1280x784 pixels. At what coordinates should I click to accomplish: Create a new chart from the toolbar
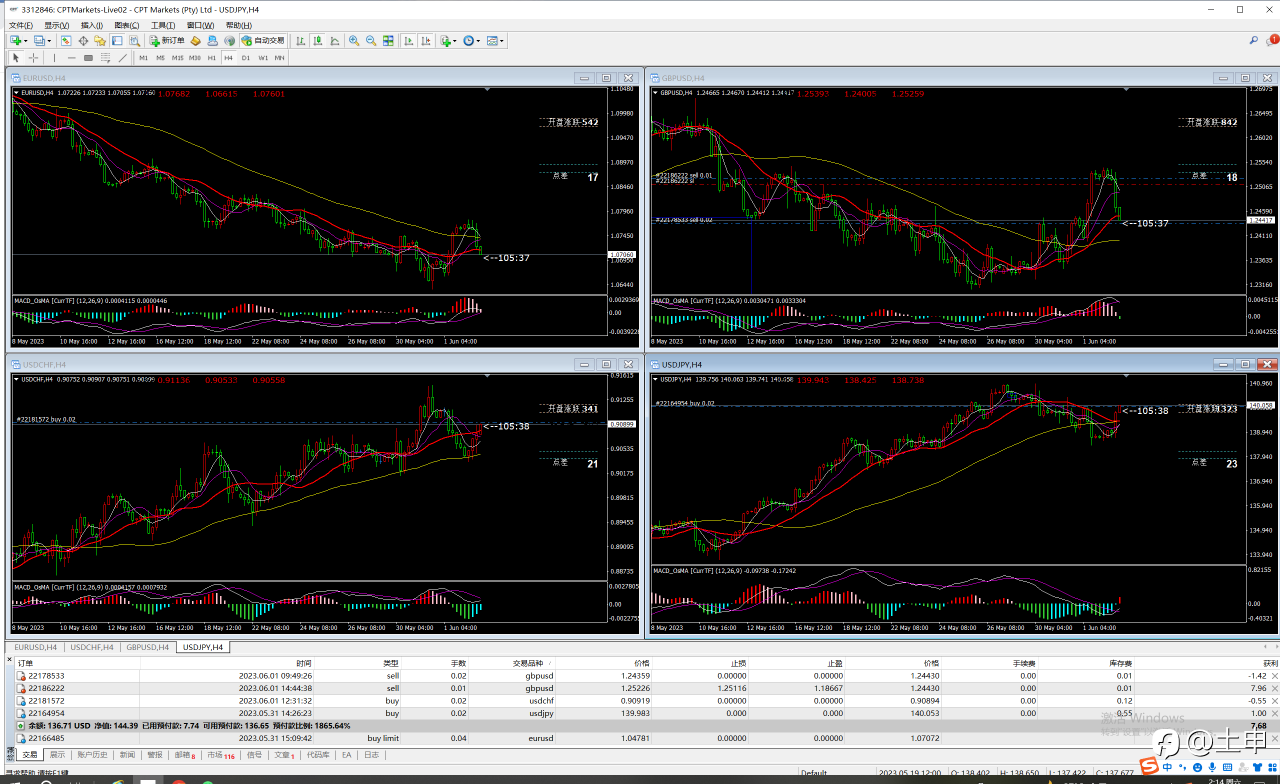pyautogui.click(x=16, y=41)
